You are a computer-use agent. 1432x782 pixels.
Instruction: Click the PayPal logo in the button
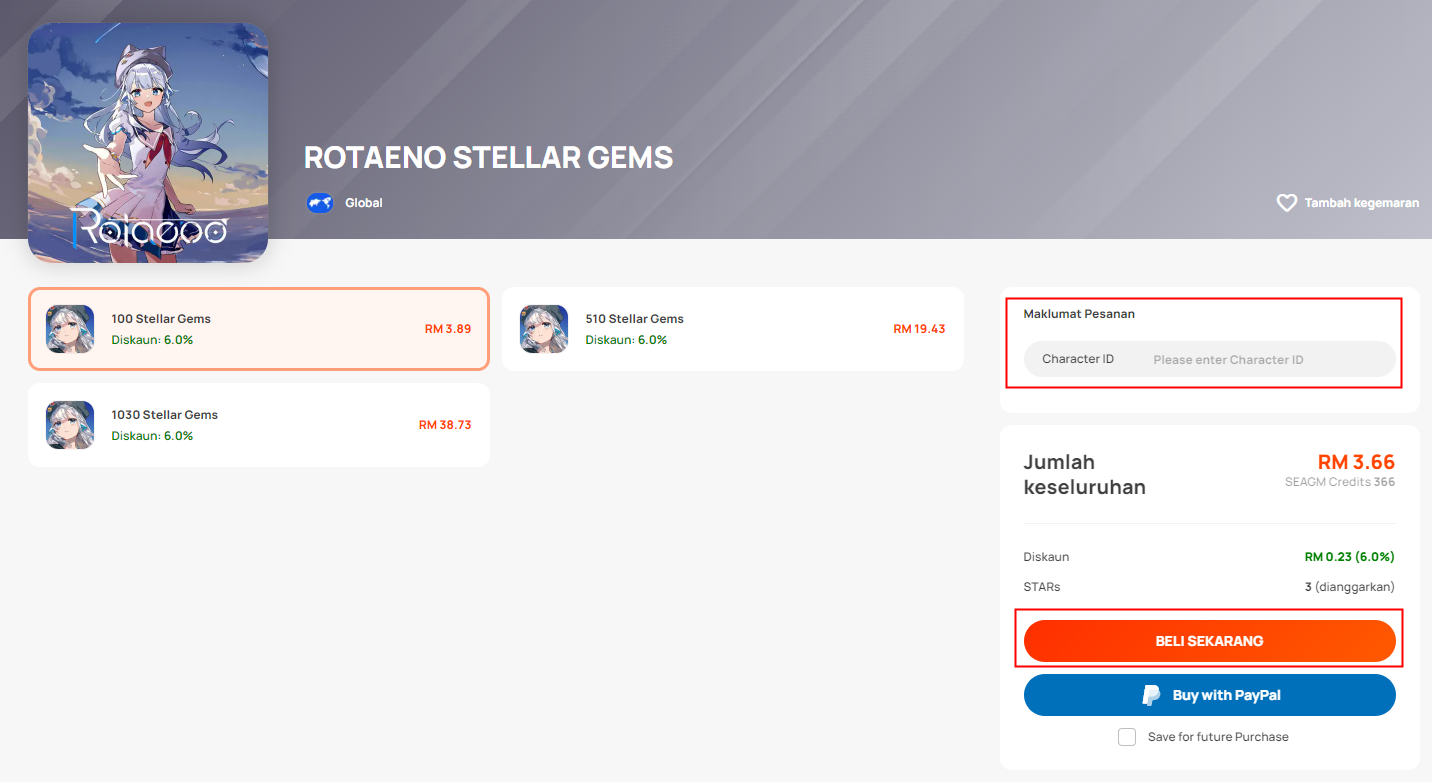pyautogui.click(x=1152, y=695)
